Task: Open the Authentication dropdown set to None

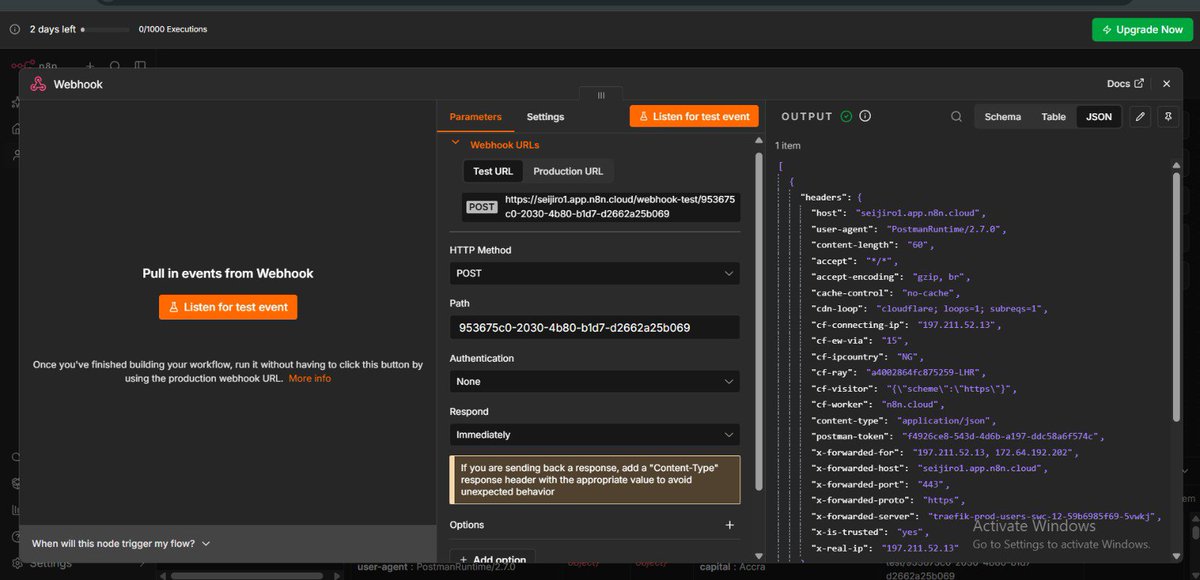Action: click(595, 381)
